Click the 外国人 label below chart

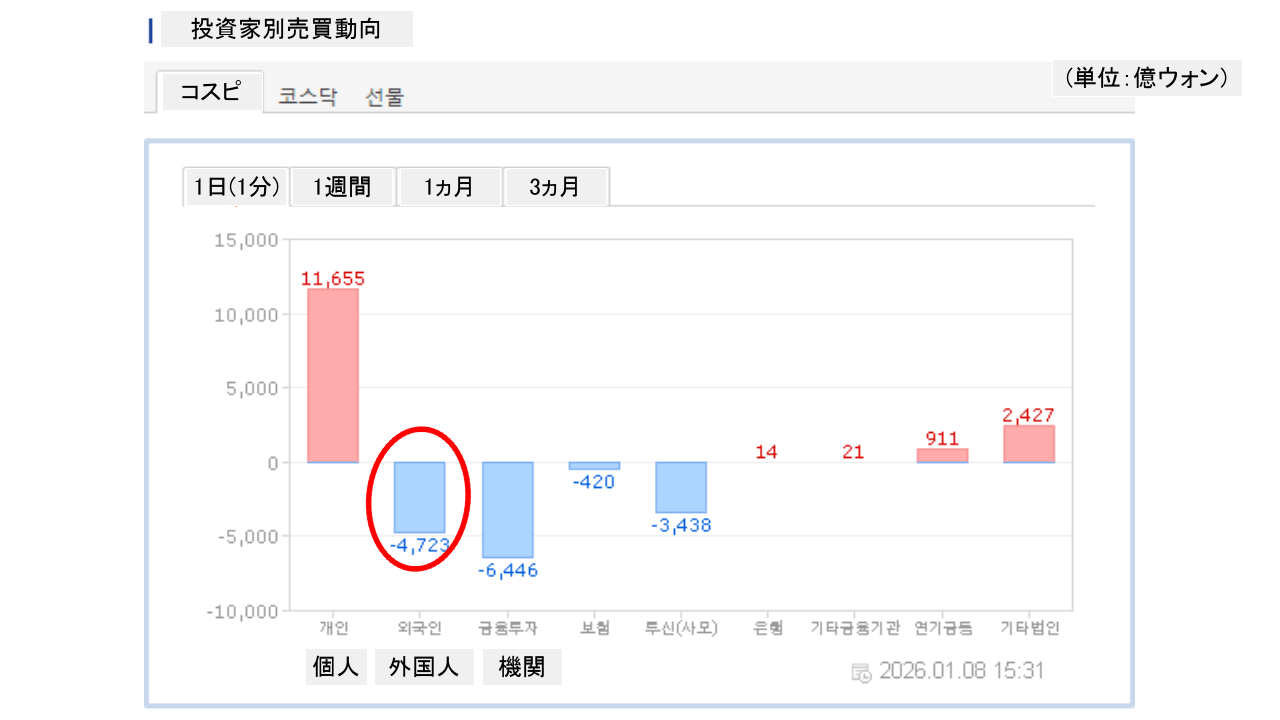pos(424,668)
